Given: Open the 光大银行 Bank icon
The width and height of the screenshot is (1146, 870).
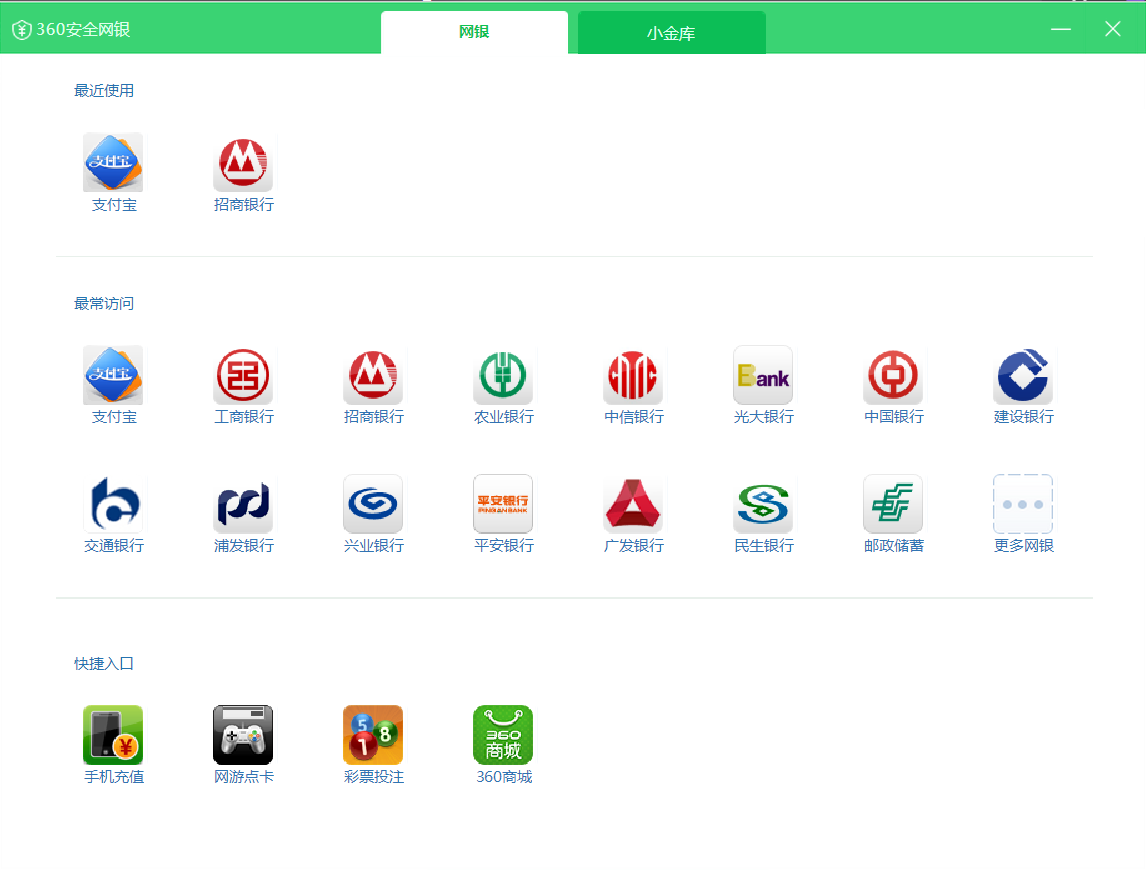Looking at the screenshot, I should [764, 375].
